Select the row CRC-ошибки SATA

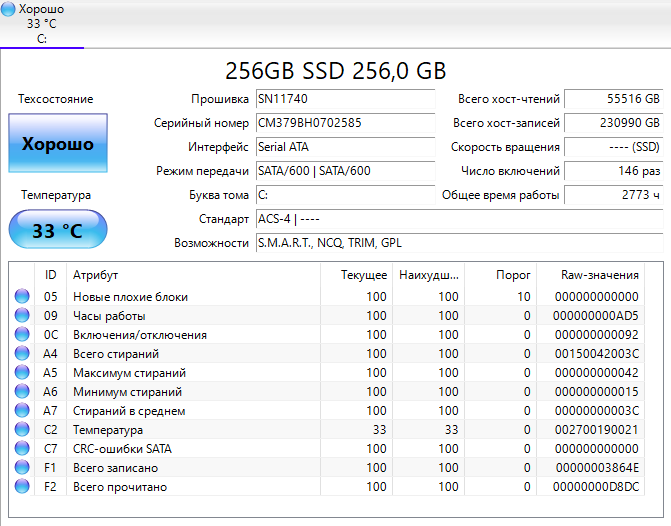(x=327, y=449)
